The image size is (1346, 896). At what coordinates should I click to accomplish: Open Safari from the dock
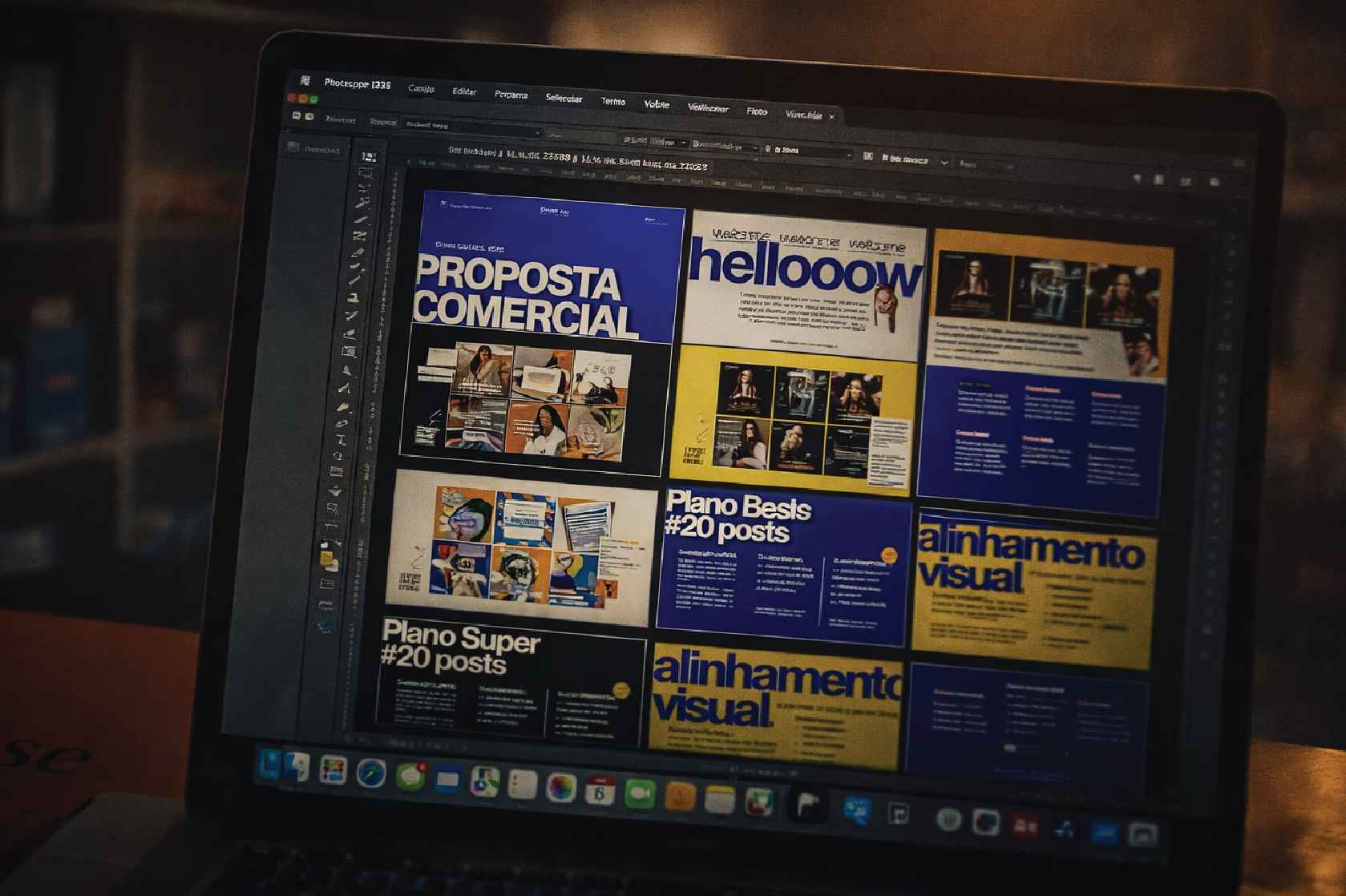[x=370, y=774]
